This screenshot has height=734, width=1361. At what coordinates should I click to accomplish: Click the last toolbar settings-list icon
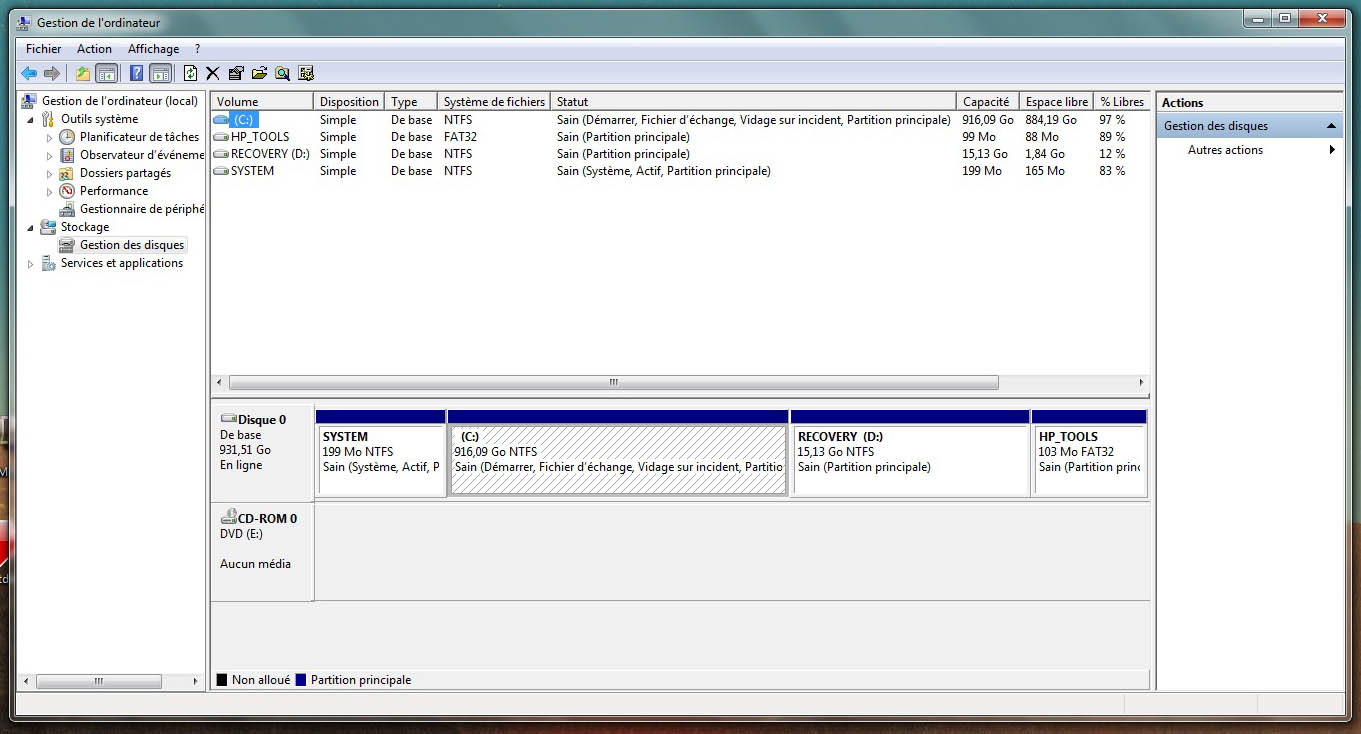click(306, 73)
